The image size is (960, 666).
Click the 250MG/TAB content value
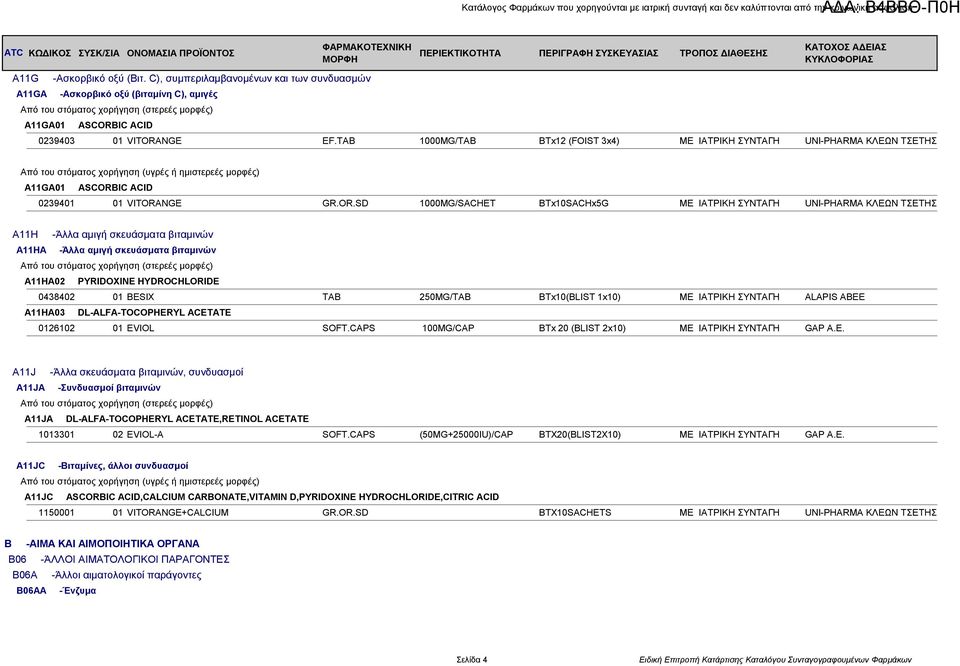click(445, 297)
